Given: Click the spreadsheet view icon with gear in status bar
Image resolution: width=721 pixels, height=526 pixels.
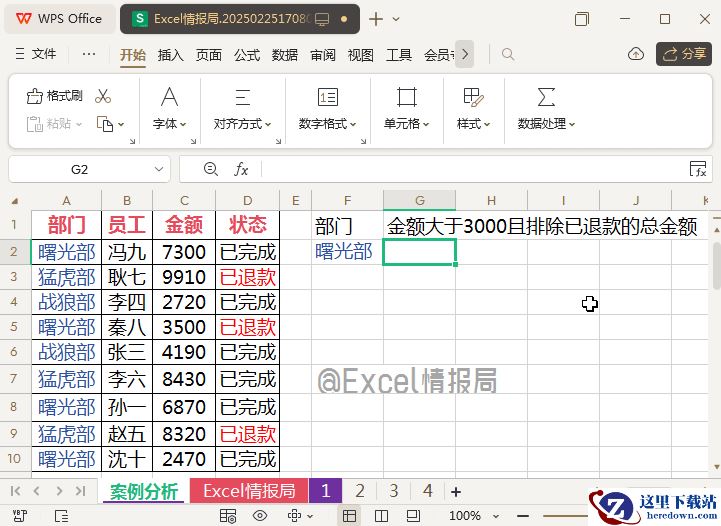Looking at the screenshot, I should 228,516.
